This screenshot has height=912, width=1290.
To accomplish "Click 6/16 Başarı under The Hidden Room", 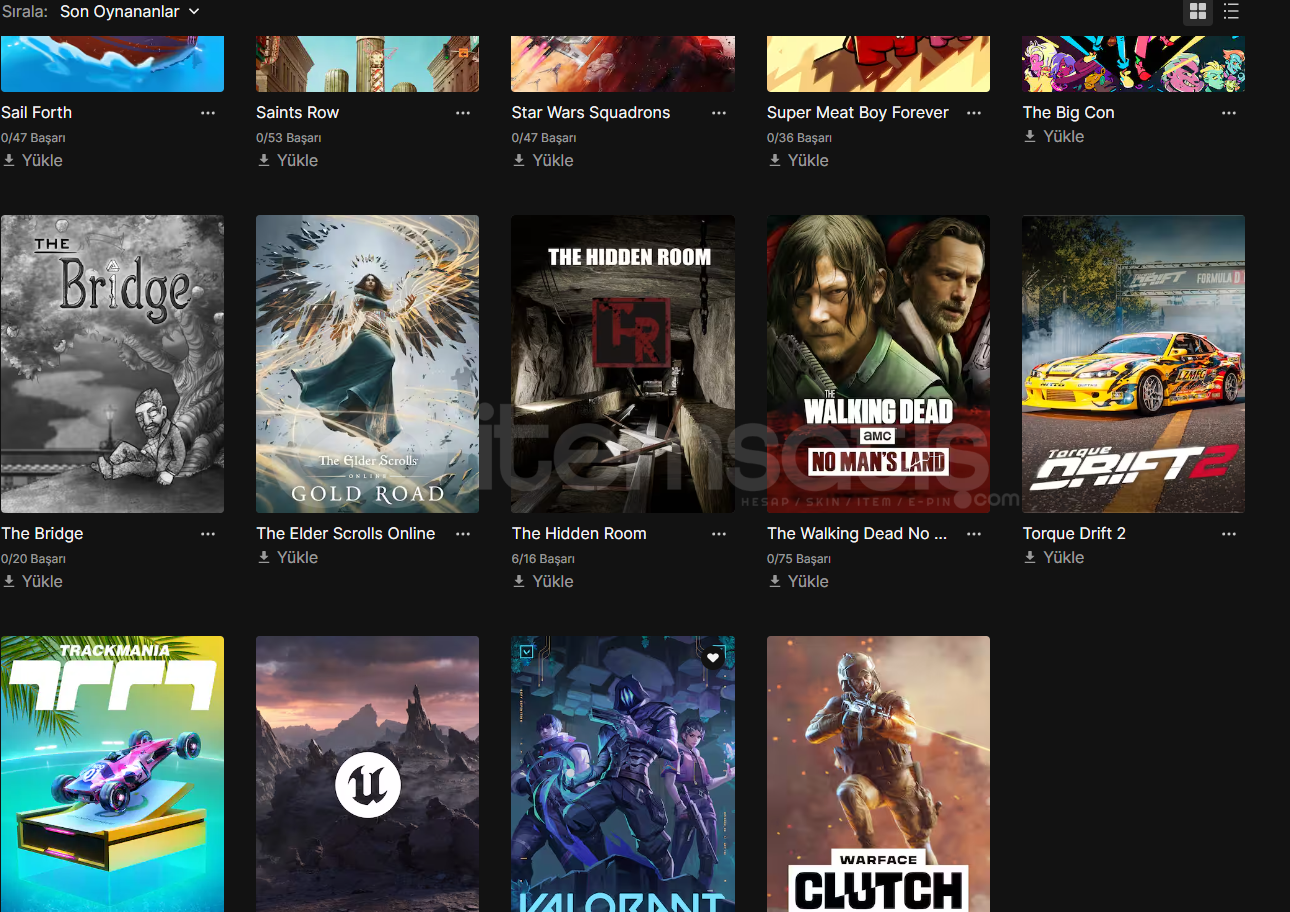I will (543, 559).
